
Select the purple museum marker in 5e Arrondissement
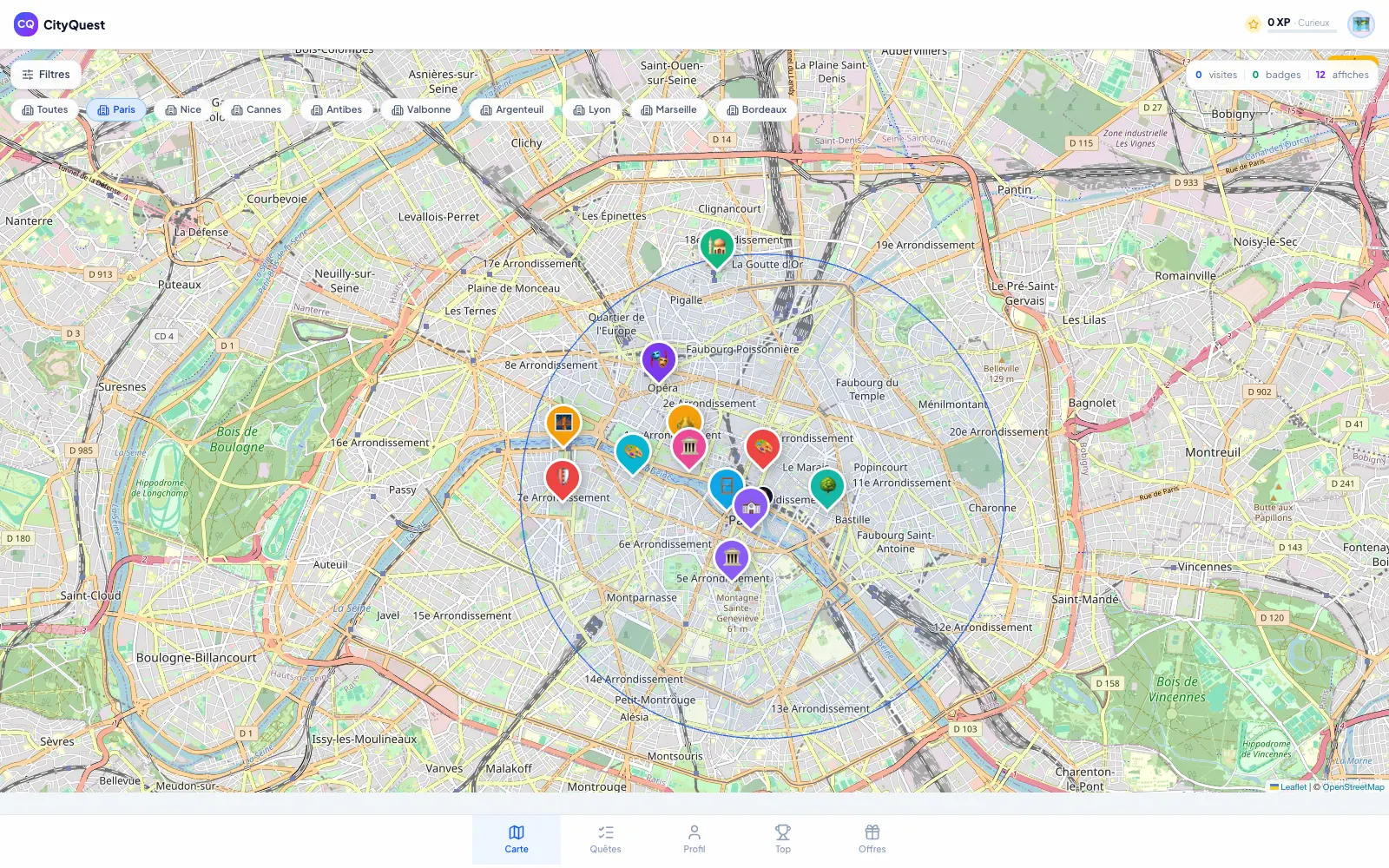732,559
